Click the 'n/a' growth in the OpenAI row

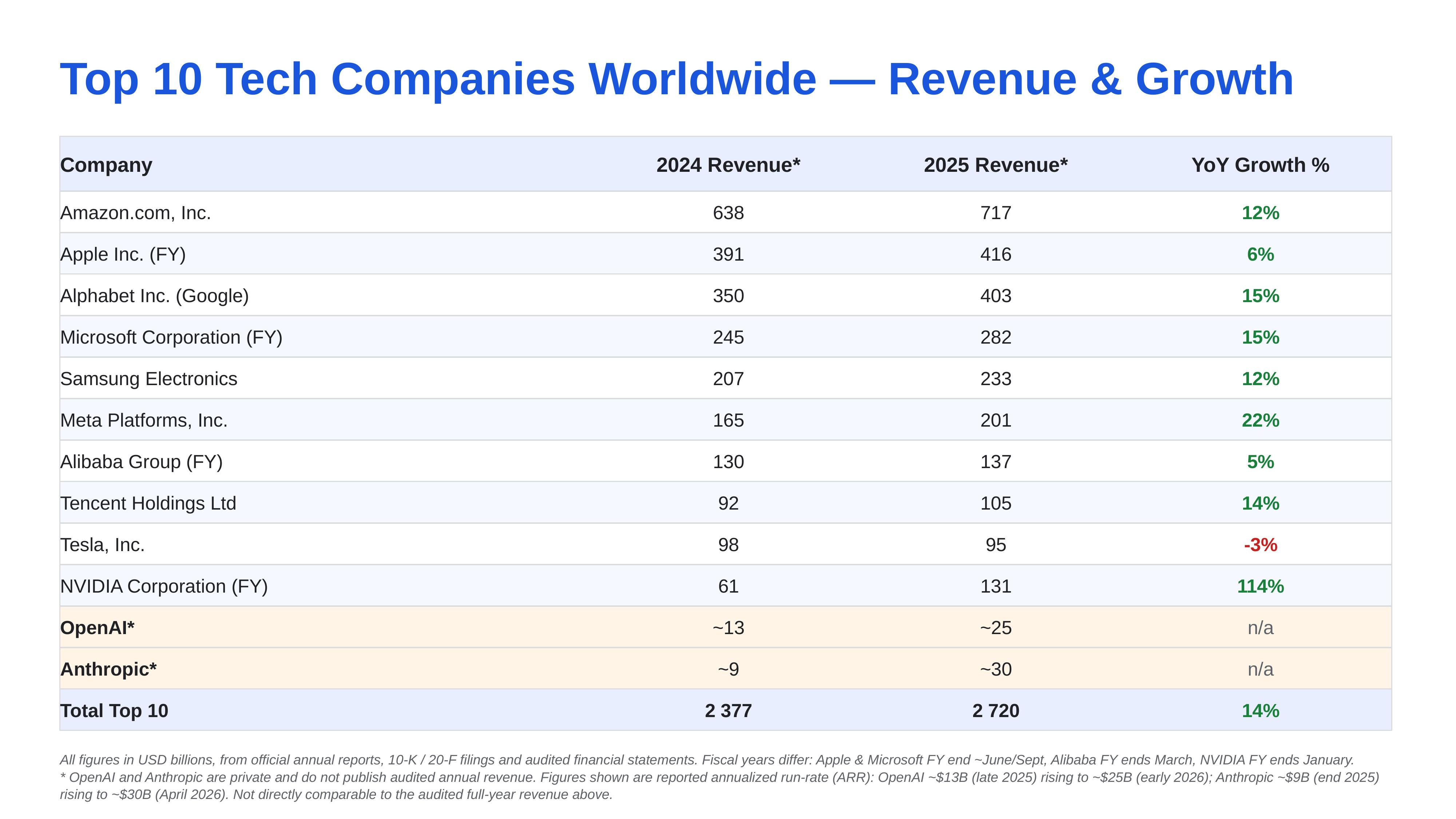[1261, 628]
